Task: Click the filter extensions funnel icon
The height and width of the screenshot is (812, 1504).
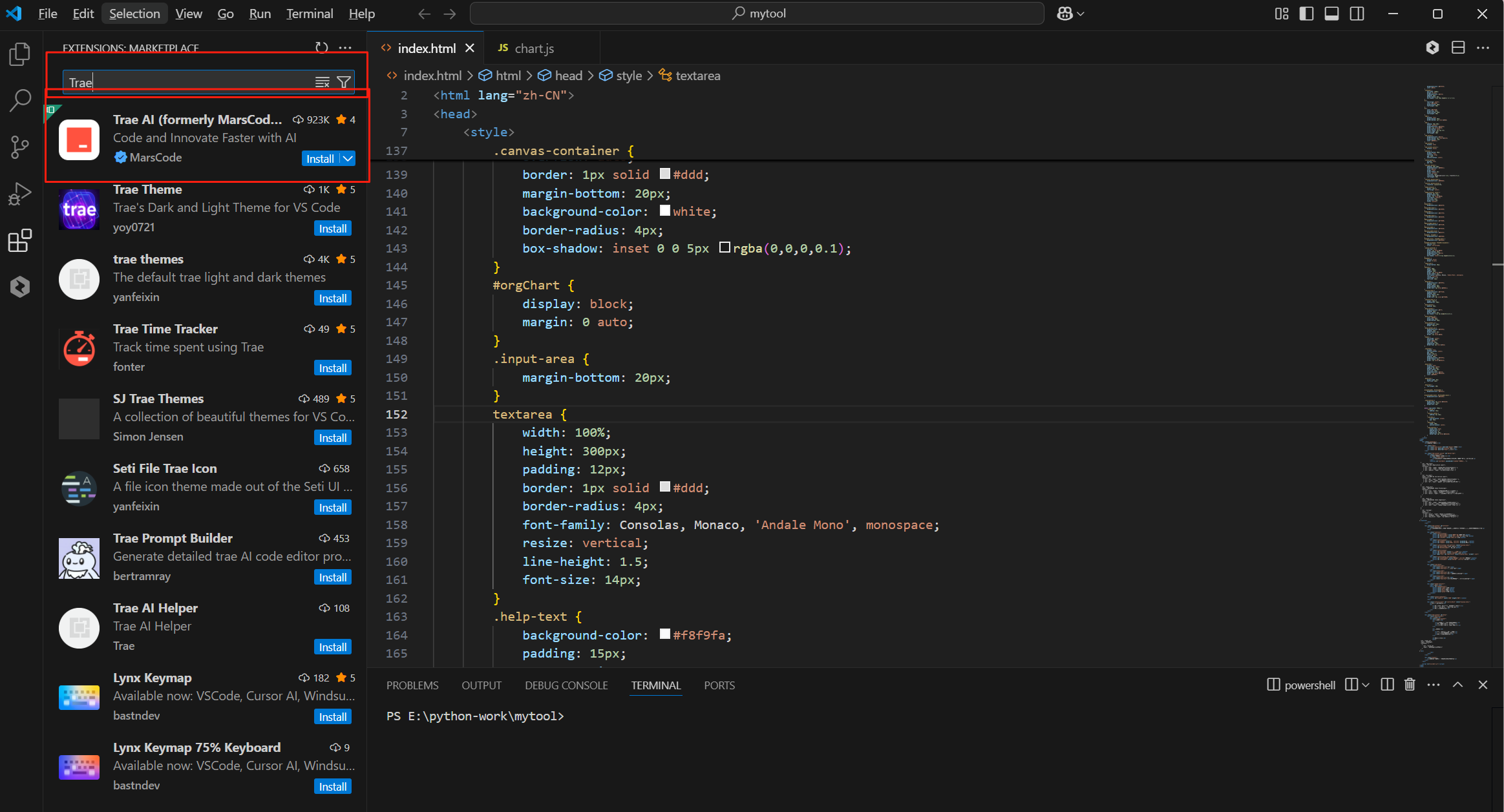Action: (344, 82)
